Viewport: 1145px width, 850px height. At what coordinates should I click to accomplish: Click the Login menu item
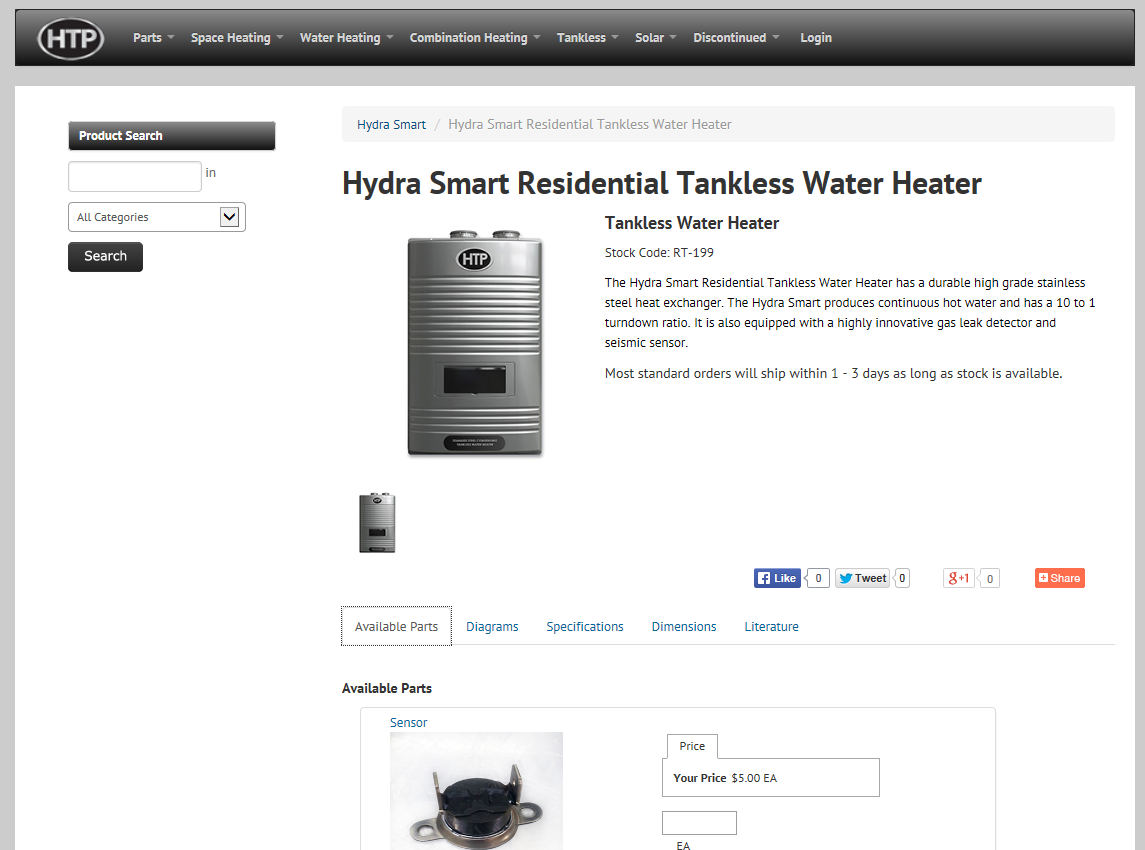coord(816,38)
